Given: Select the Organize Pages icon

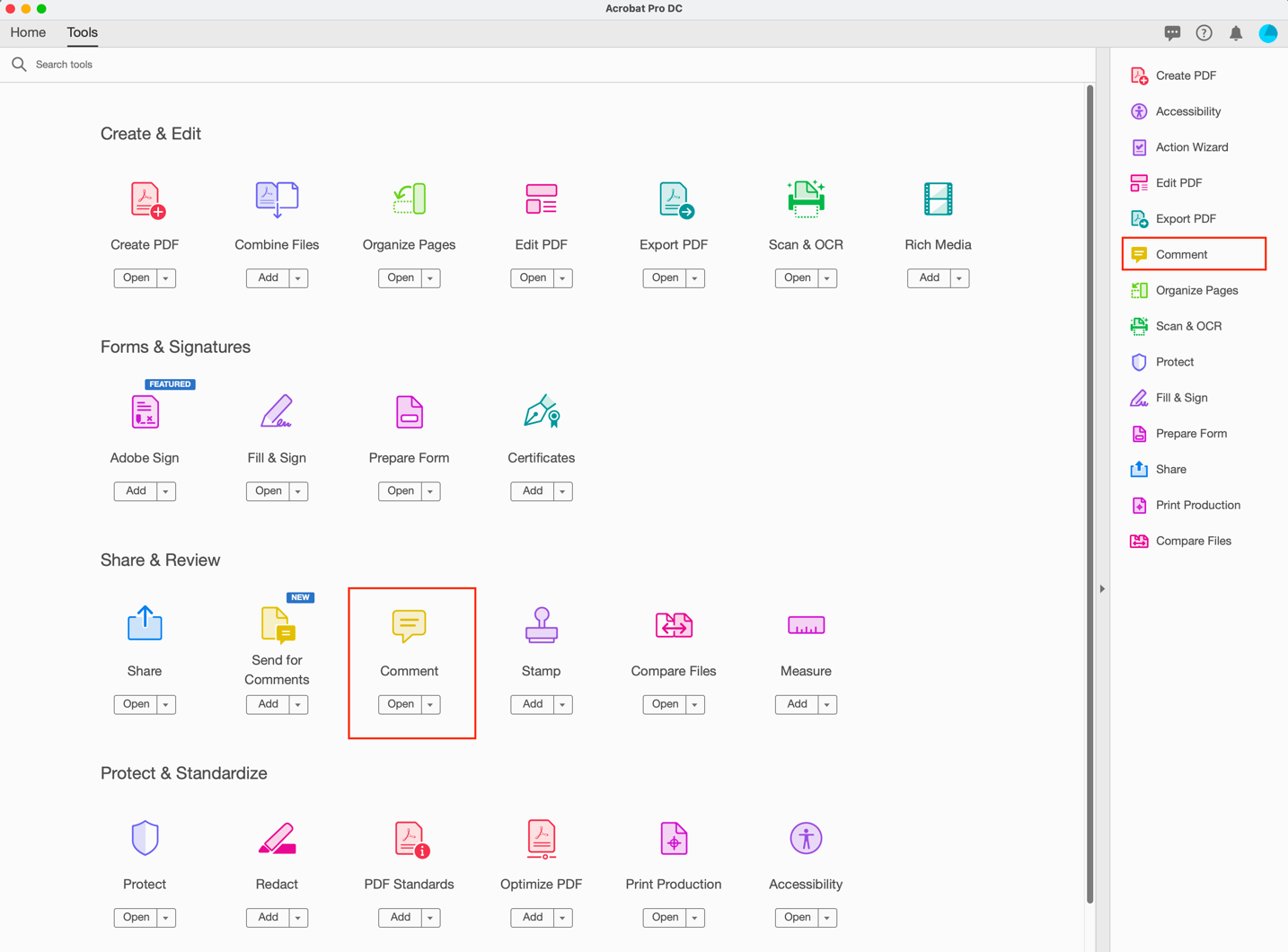Looking at the screenshot, I should [x=409, y=199].
